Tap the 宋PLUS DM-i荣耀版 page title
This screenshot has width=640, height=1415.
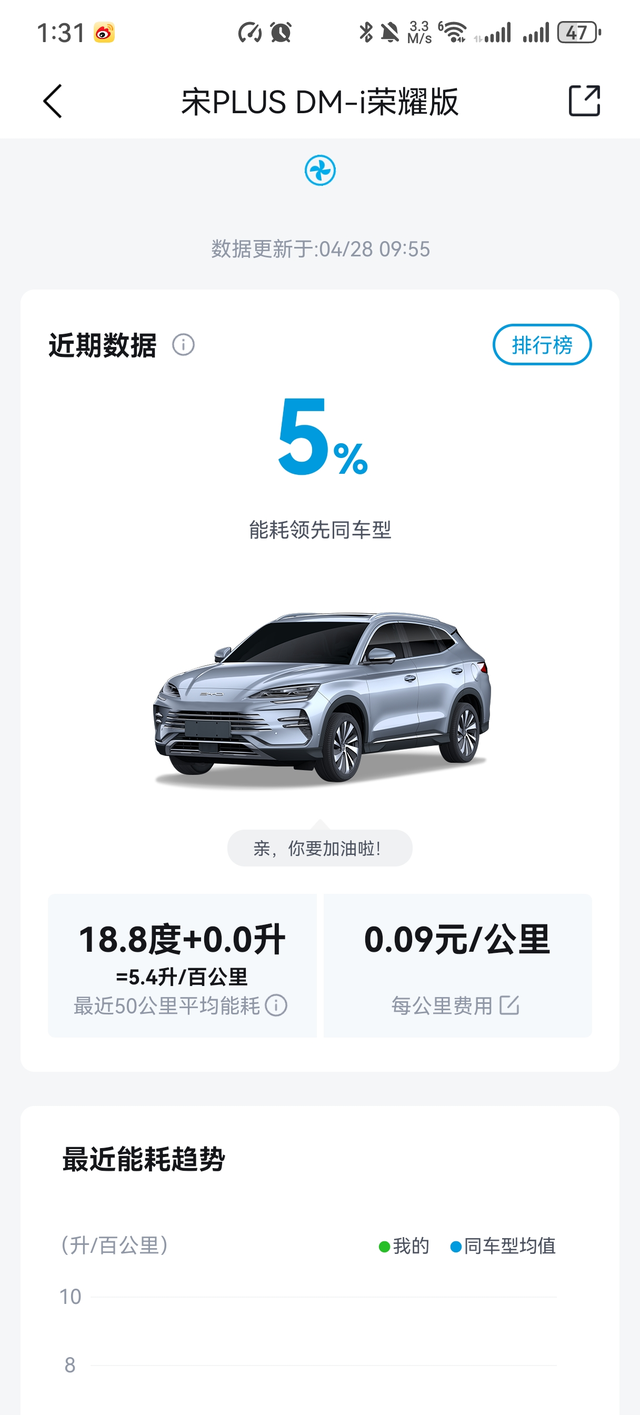[x=320, y=102]
